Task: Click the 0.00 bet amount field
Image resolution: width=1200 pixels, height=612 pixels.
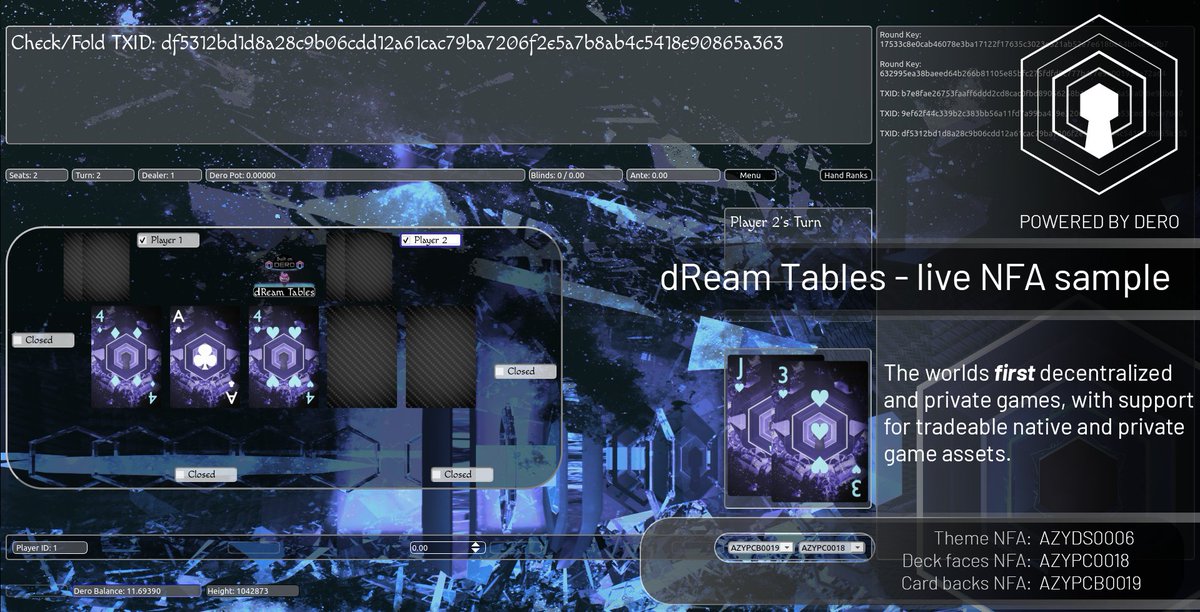Action: 448,548
